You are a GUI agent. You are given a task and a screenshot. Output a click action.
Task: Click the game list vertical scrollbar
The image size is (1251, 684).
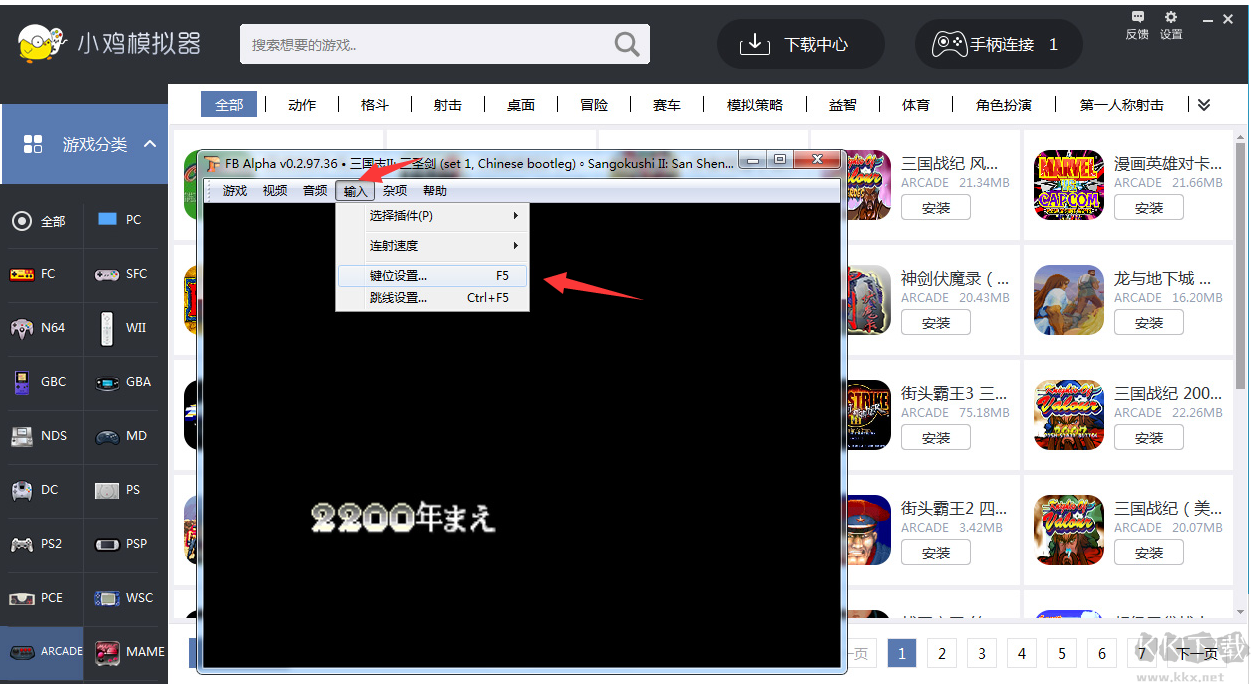point(1240,265)
